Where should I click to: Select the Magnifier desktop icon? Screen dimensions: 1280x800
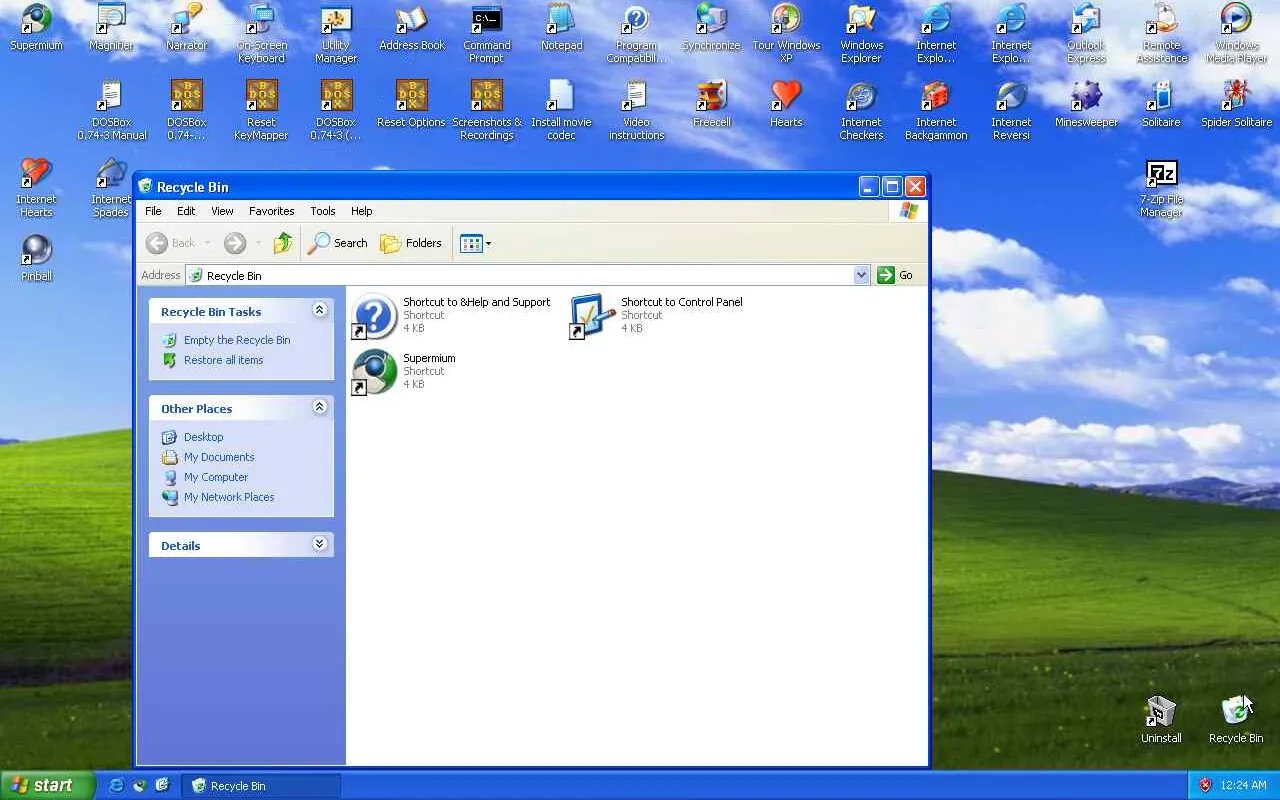click(111, 28)
